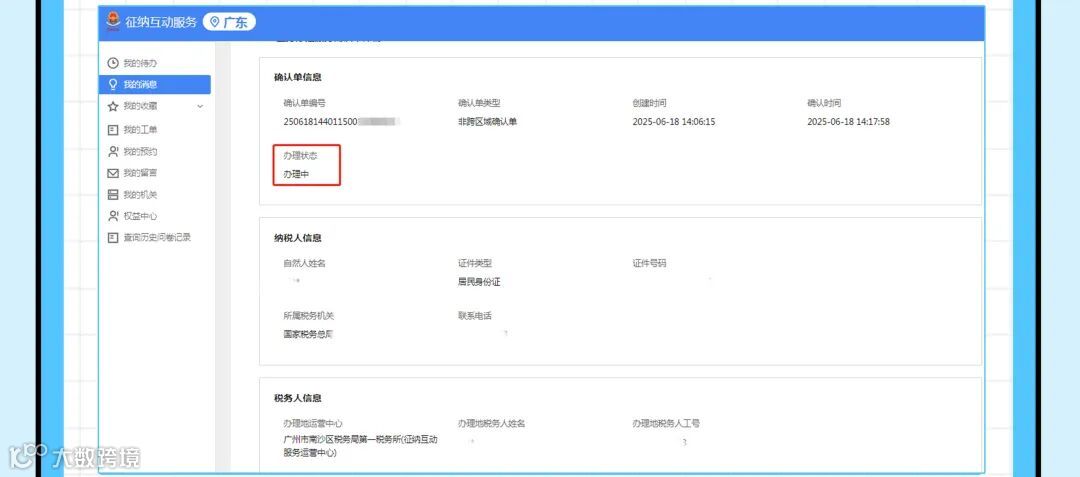Image resolution: width=1080 pixels, height=477 pixels.
Task: Click the 非跨区域确认单 type value
Action: point(487,122)
